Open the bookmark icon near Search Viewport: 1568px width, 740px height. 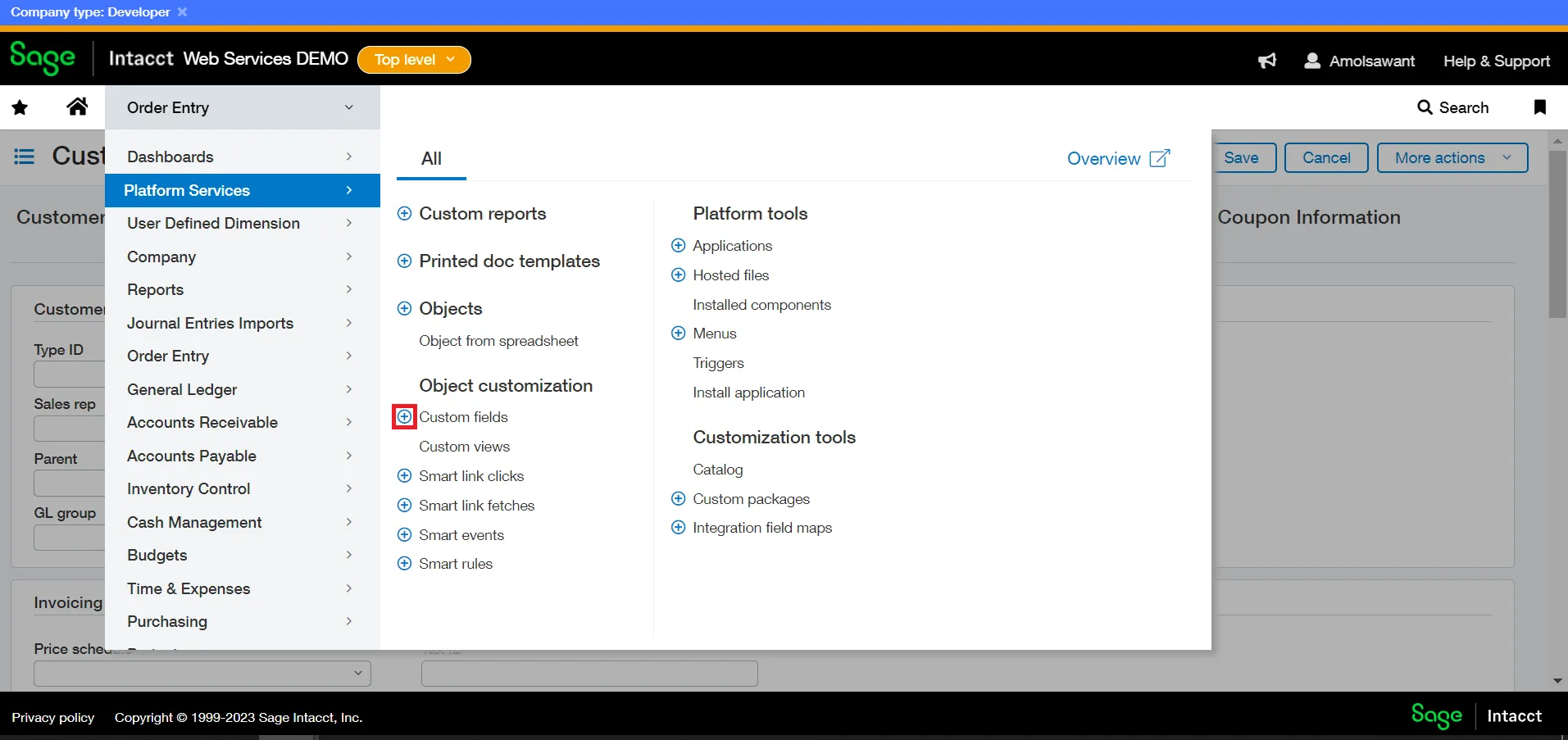click(x=1539, y=107)
